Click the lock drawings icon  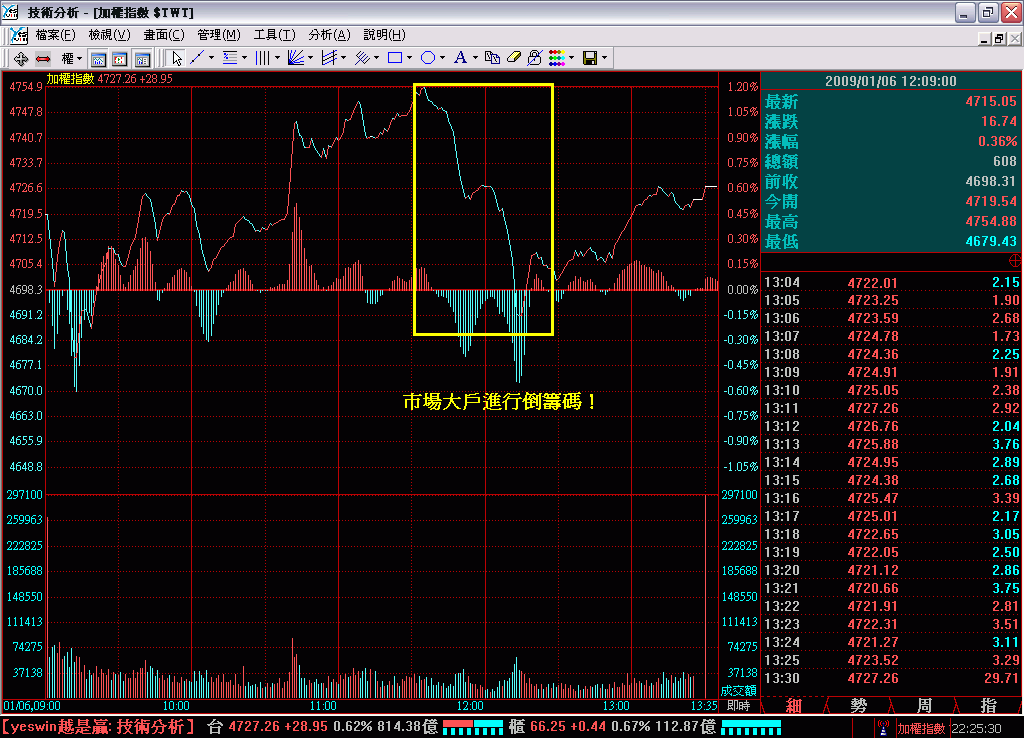[x=534, y=59]
